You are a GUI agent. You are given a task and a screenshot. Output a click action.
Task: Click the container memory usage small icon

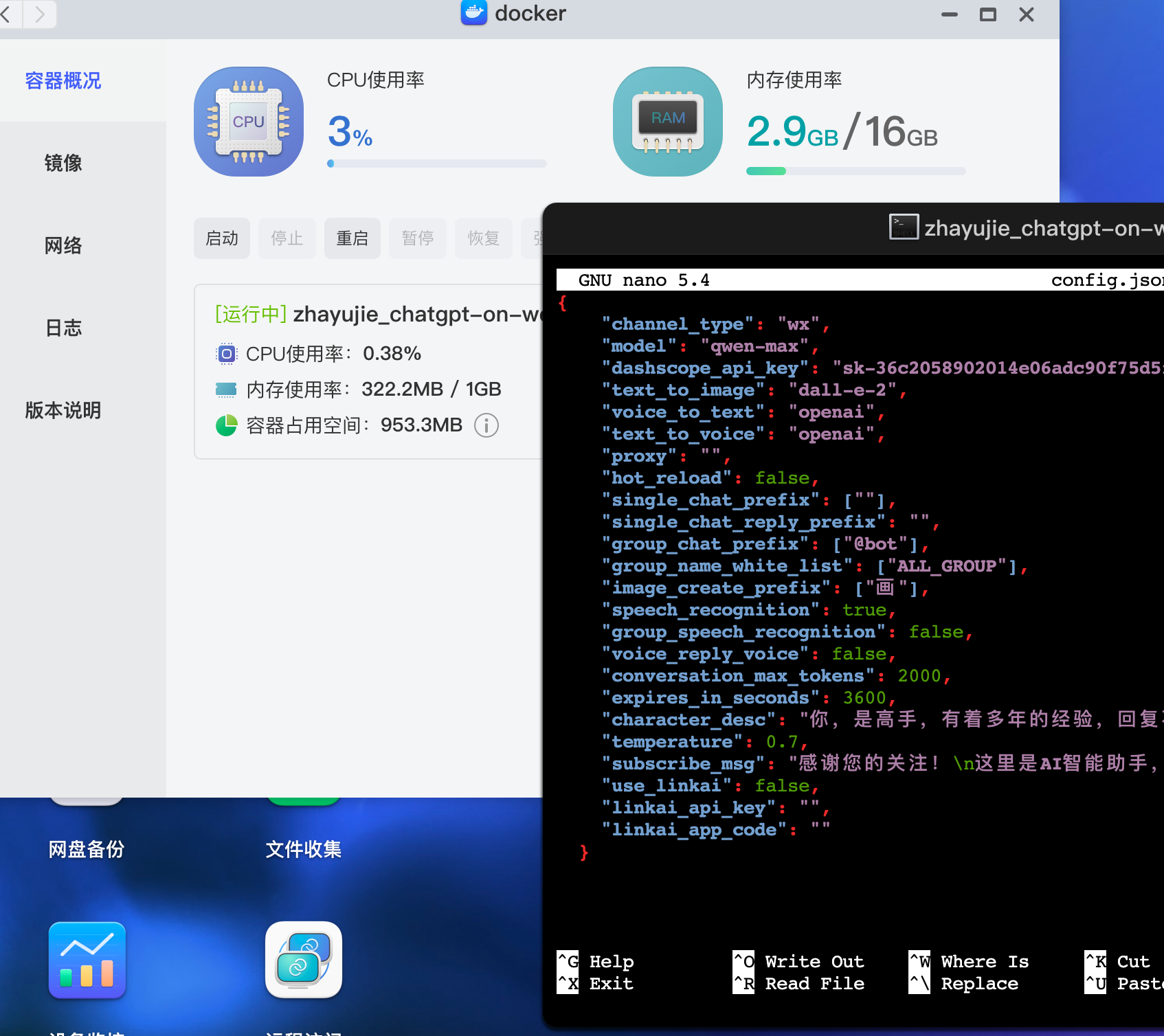[226, 390]
